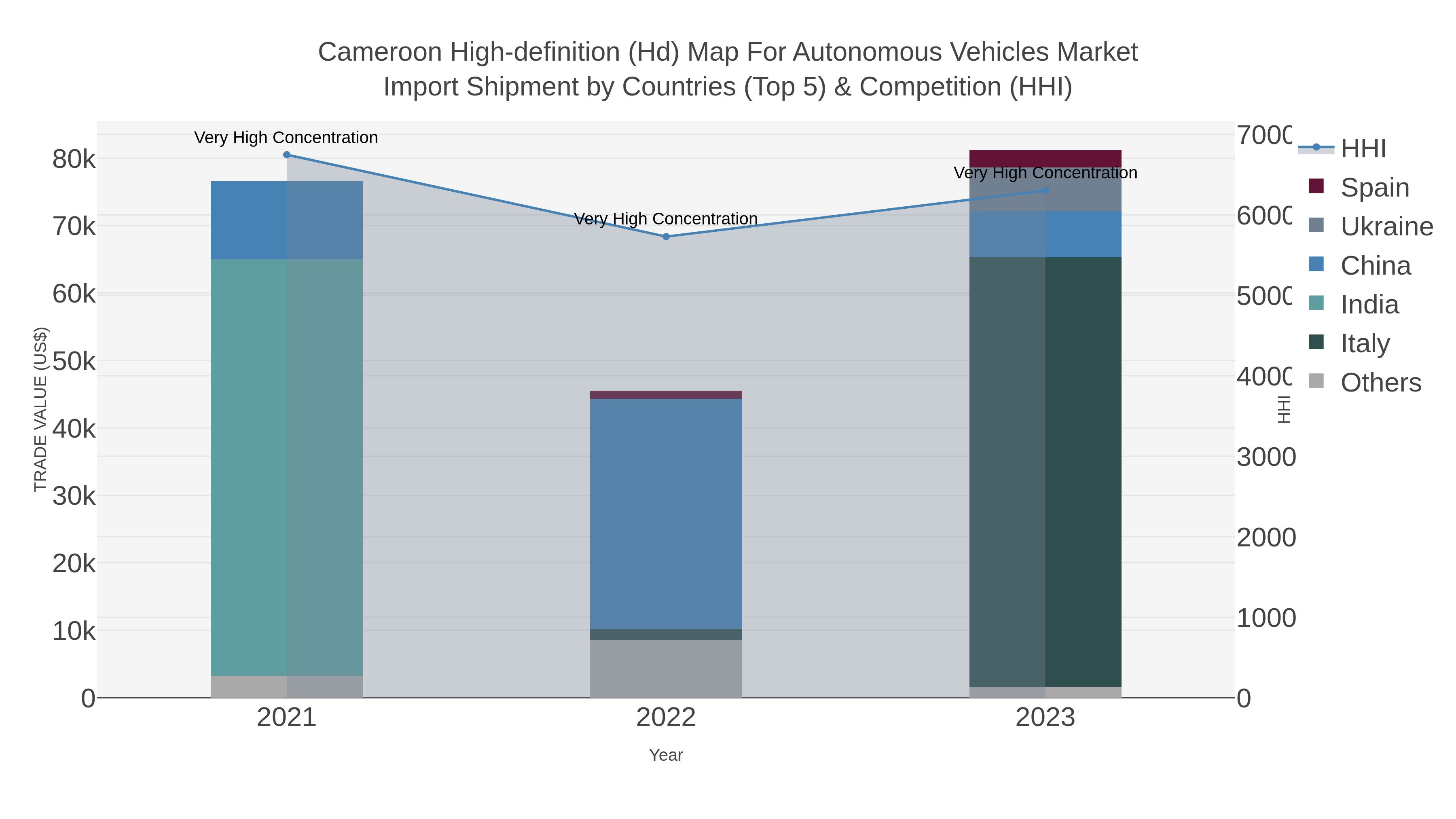Click the 'Very High Concentration' label above 2023
The image size is (1456, 819).
coord(1045,173)
